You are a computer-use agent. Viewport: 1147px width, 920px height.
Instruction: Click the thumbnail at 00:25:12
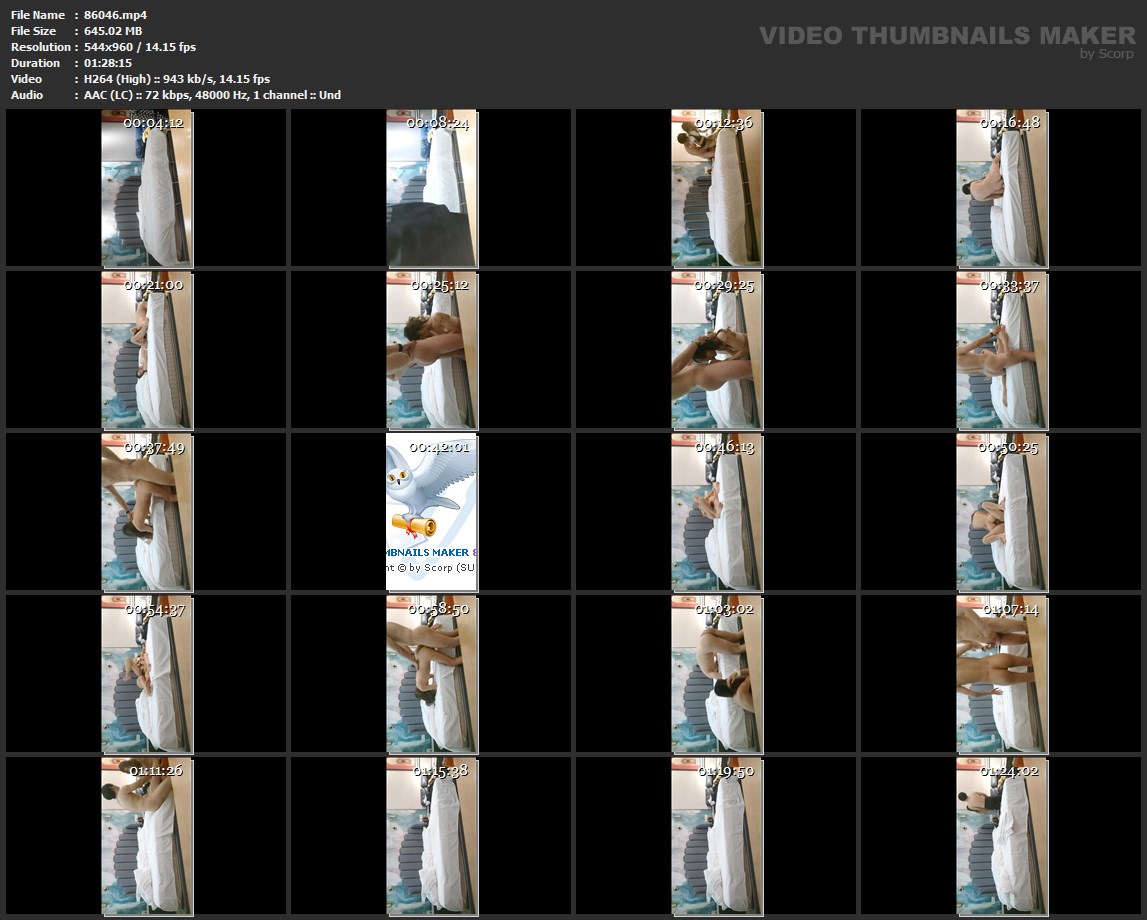pos(432,350)
